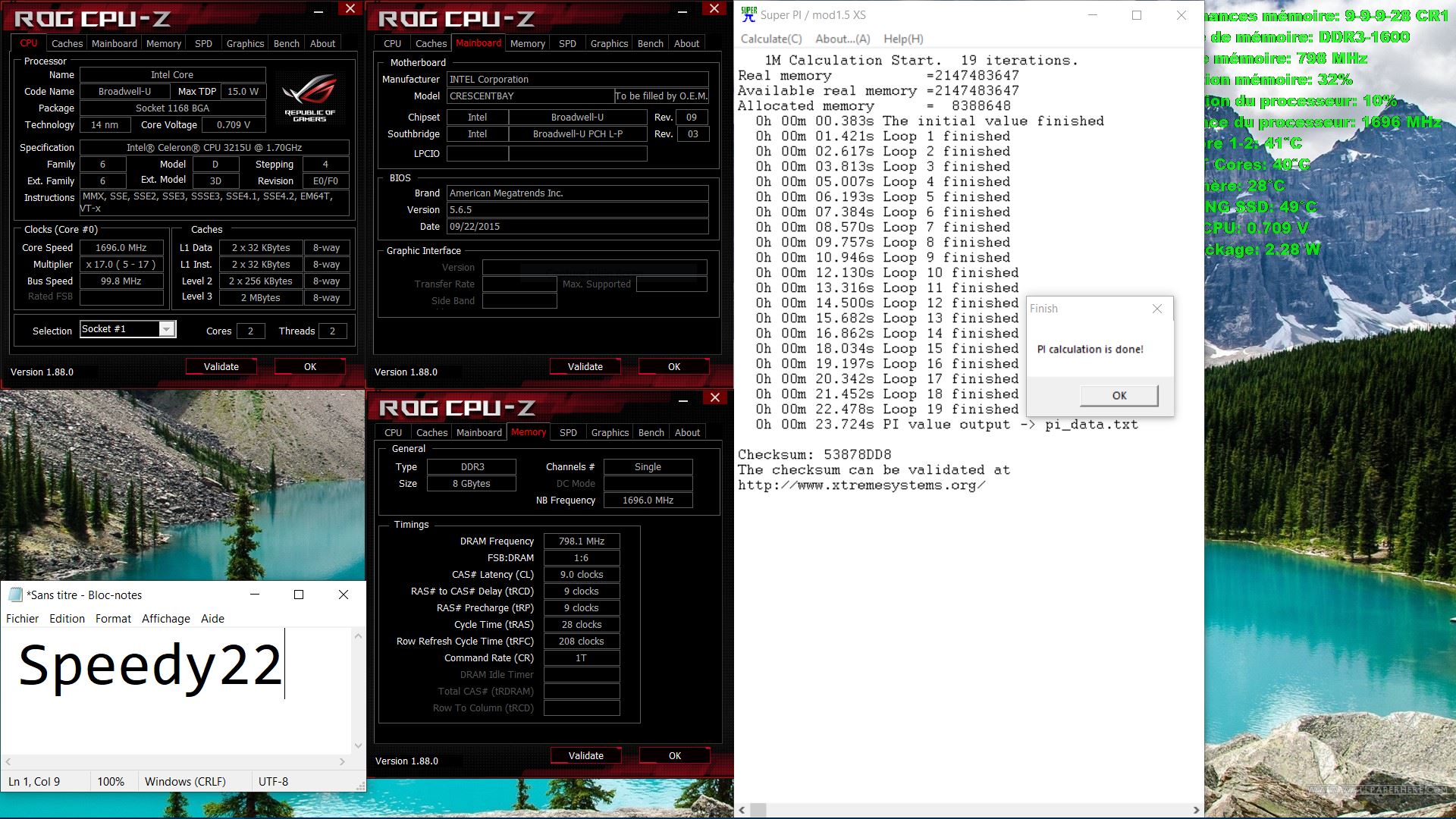Click OK in the Mainboard window

[x=674, y=366]
